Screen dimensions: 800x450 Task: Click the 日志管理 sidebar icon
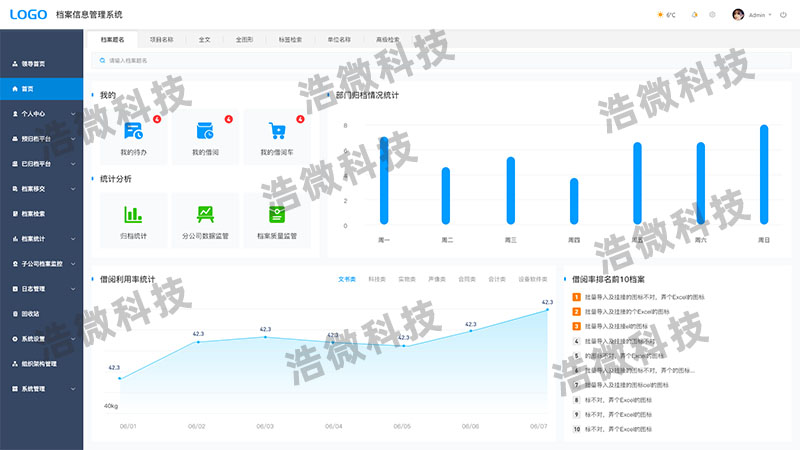pyautogui.click(x=15, y=289)
